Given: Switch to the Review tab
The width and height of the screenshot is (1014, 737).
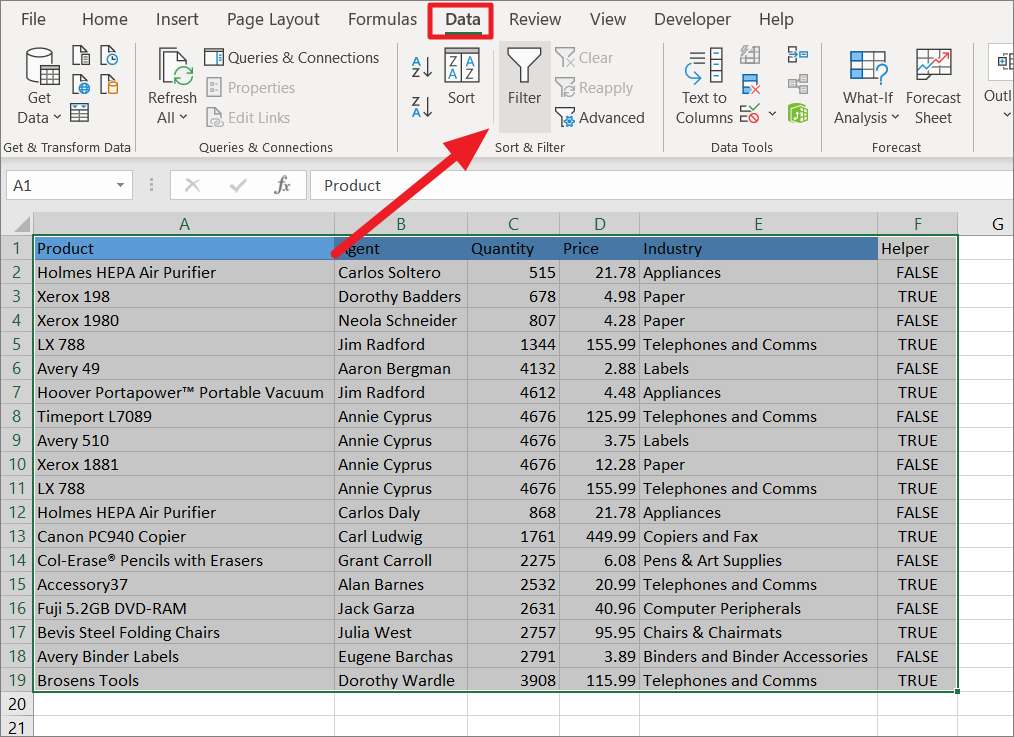Looking at the screenshot, I should click(x=535, y=19).
